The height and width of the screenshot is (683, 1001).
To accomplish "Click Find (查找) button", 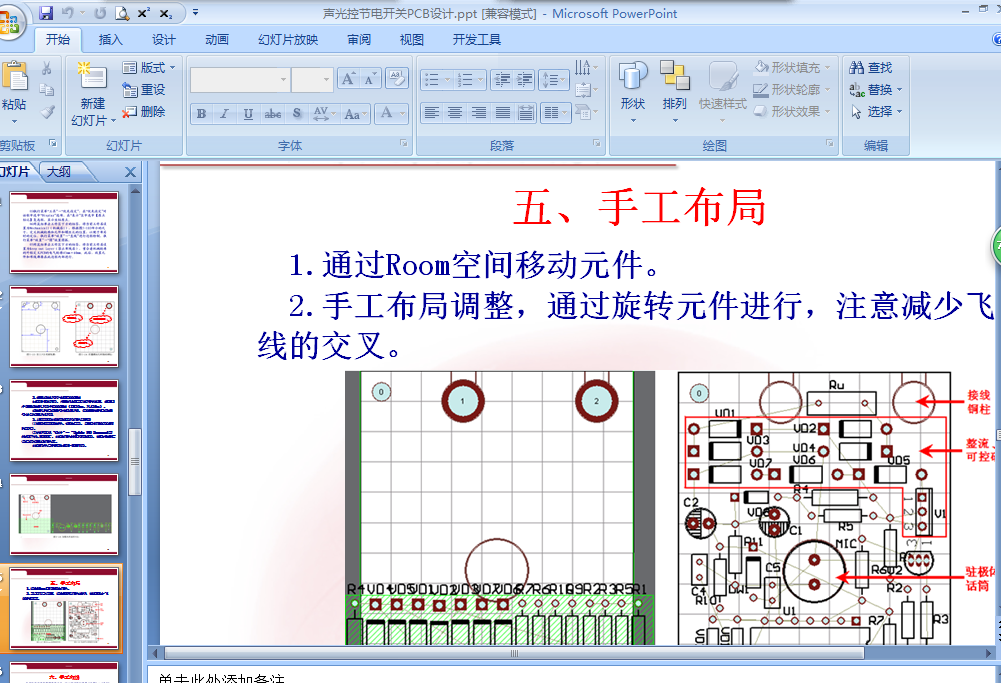I will (x=871, y=68).
